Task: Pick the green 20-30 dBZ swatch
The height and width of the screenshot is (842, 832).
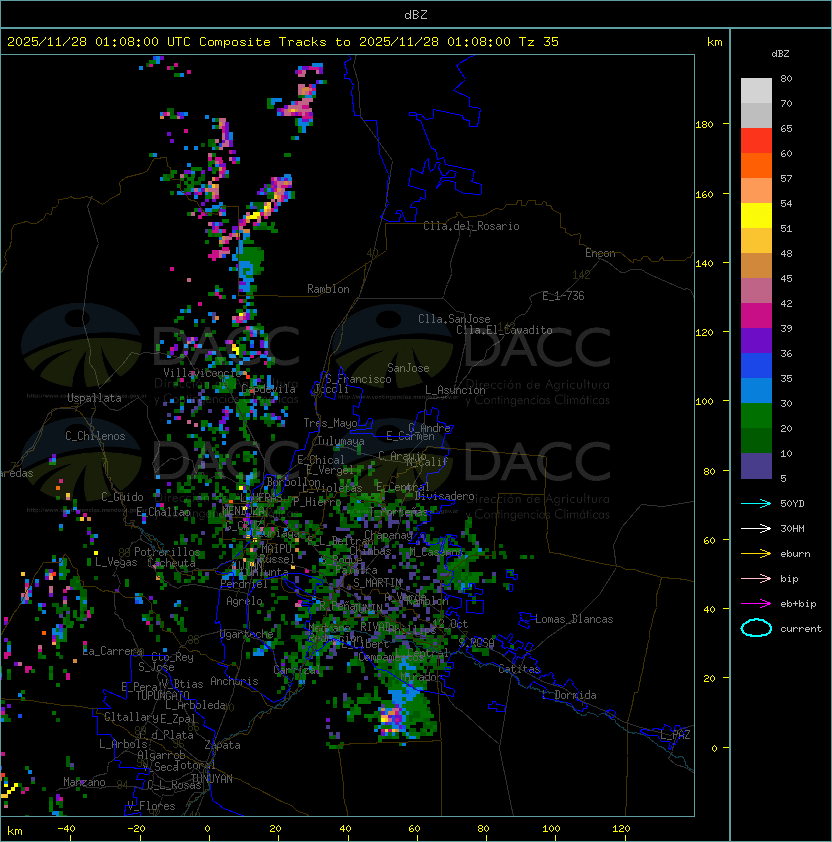Action: (x=756, y=416)
